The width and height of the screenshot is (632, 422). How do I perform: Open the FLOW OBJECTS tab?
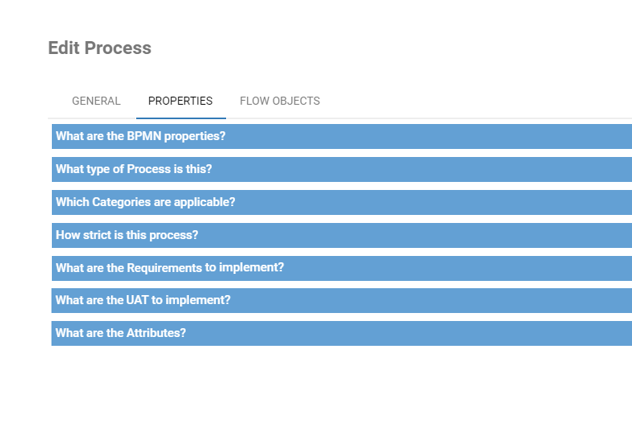click(280, 101)
